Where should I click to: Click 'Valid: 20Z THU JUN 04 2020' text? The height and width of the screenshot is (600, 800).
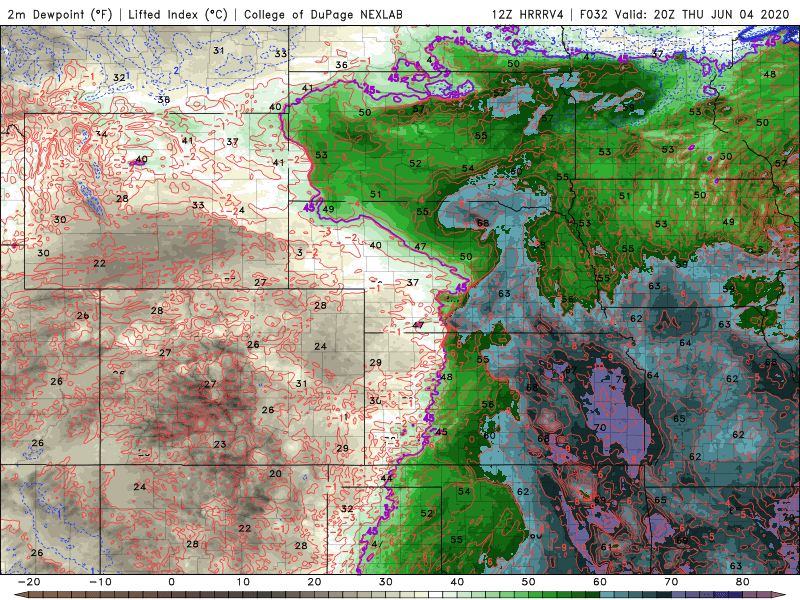(702, 14)
